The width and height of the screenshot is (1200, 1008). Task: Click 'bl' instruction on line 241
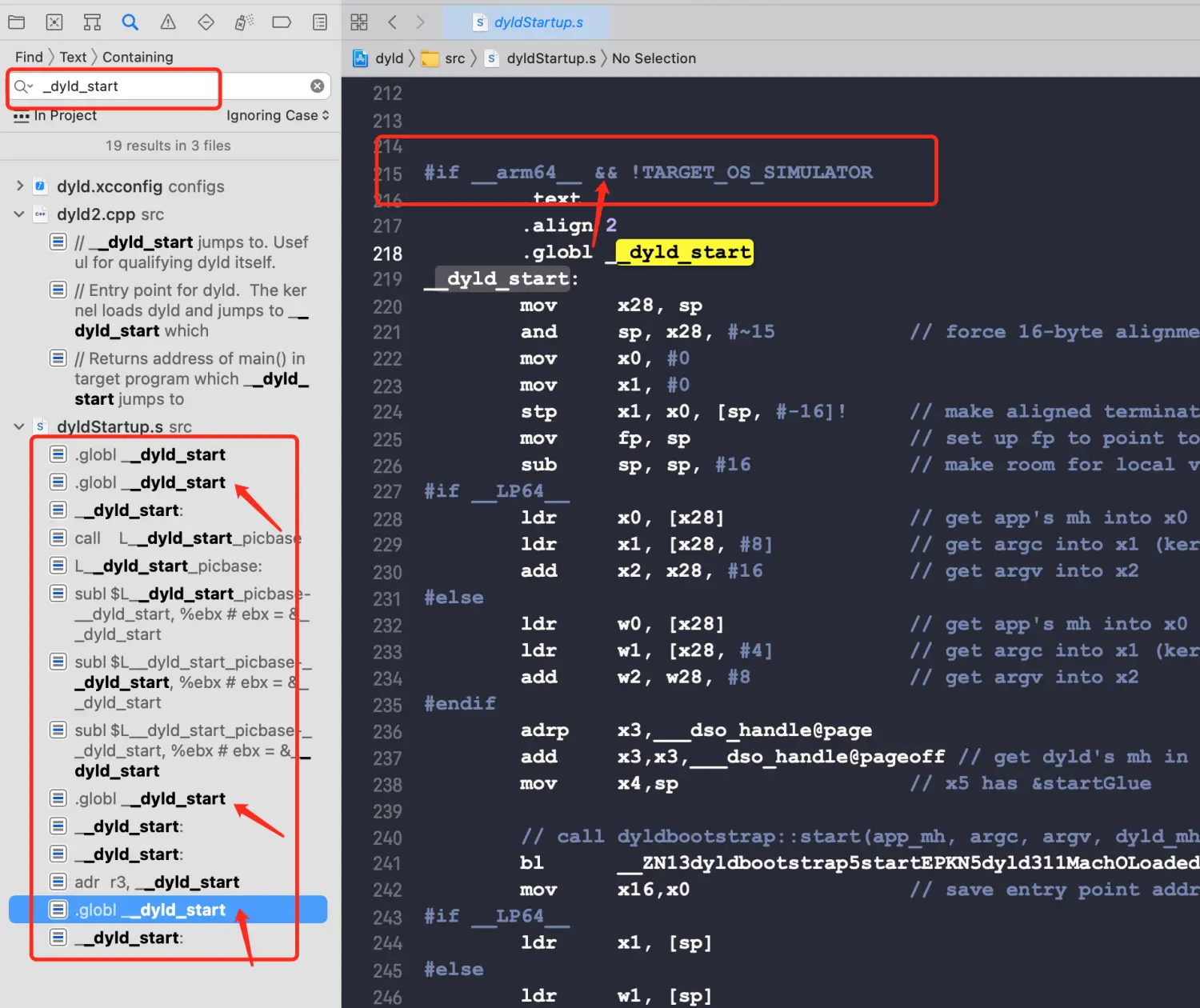click(x=531, y=862)
